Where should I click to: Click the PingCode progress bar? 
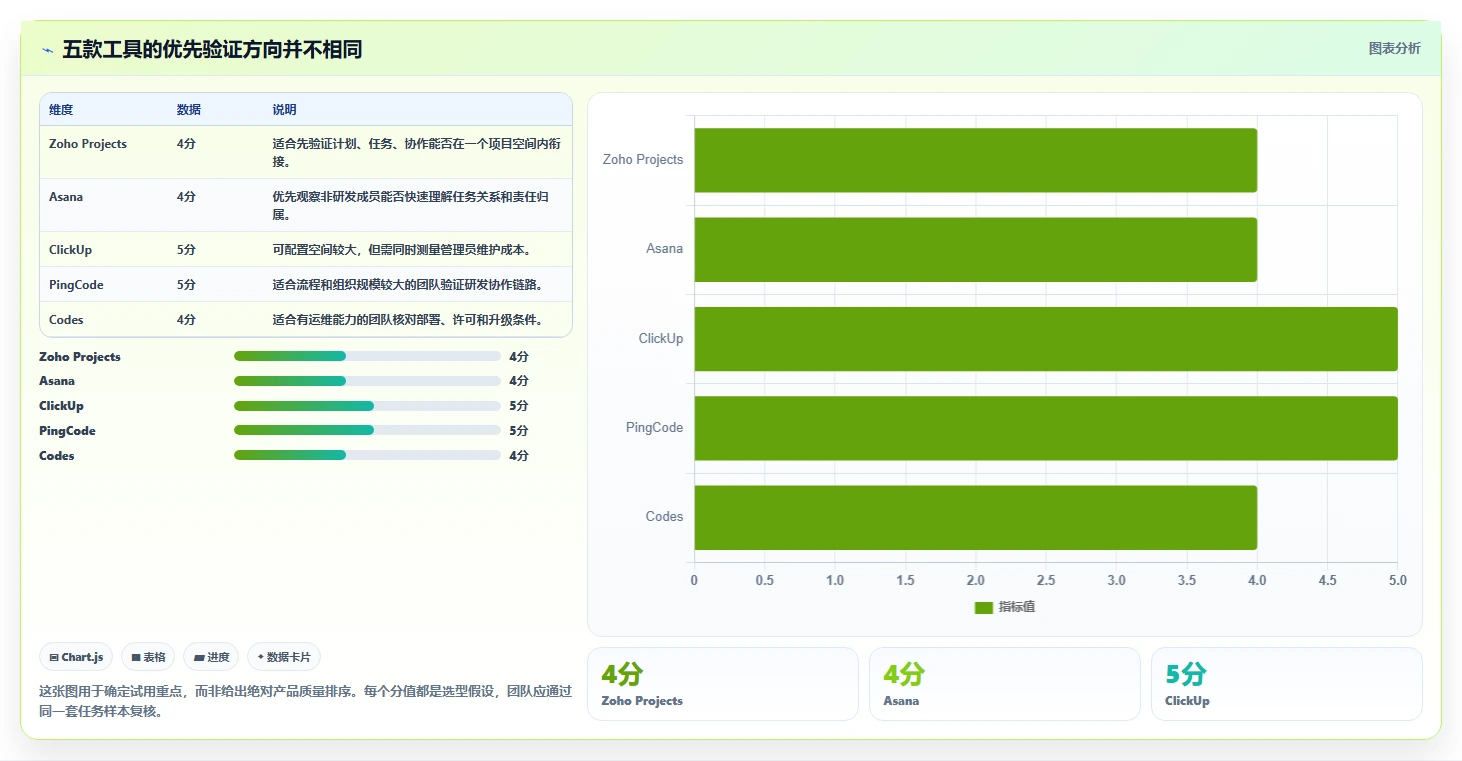[x=367, y=431]
